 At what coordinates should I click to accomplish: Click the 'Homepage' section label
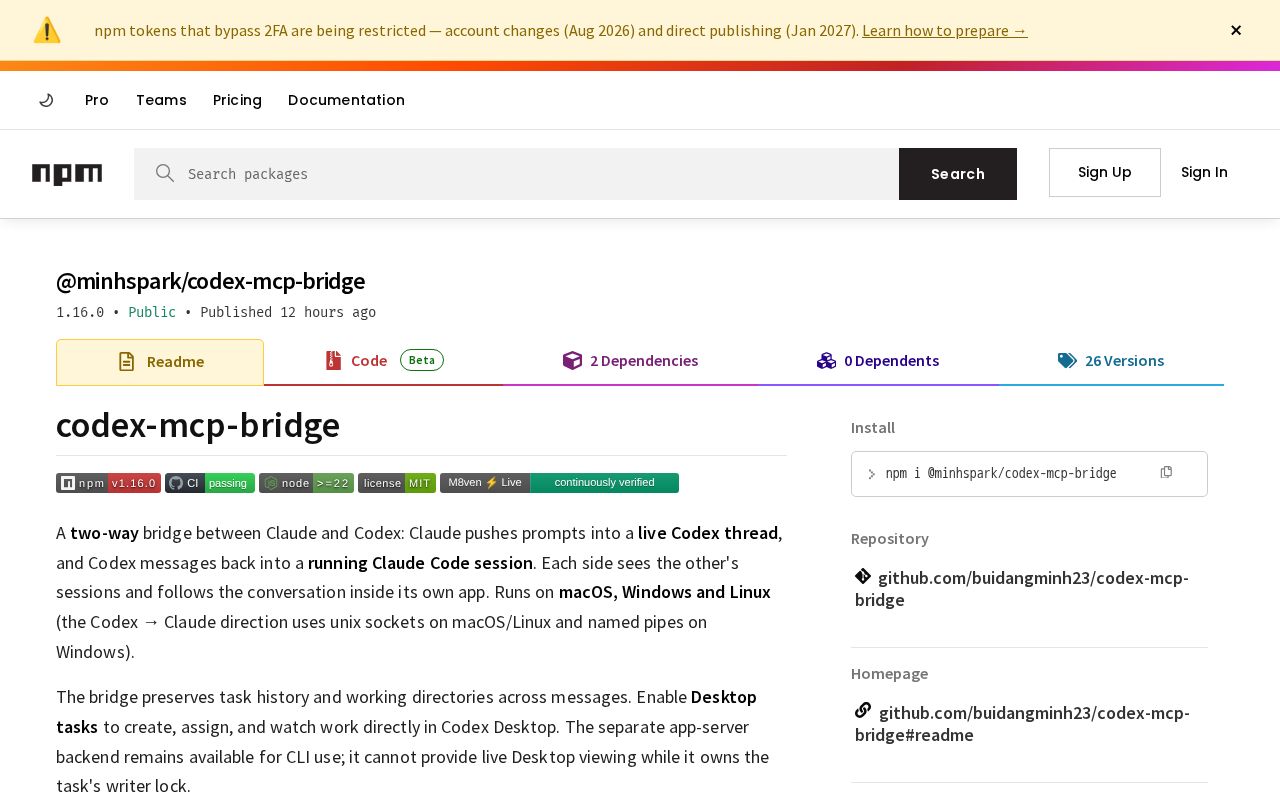click(x=889, y=674)
